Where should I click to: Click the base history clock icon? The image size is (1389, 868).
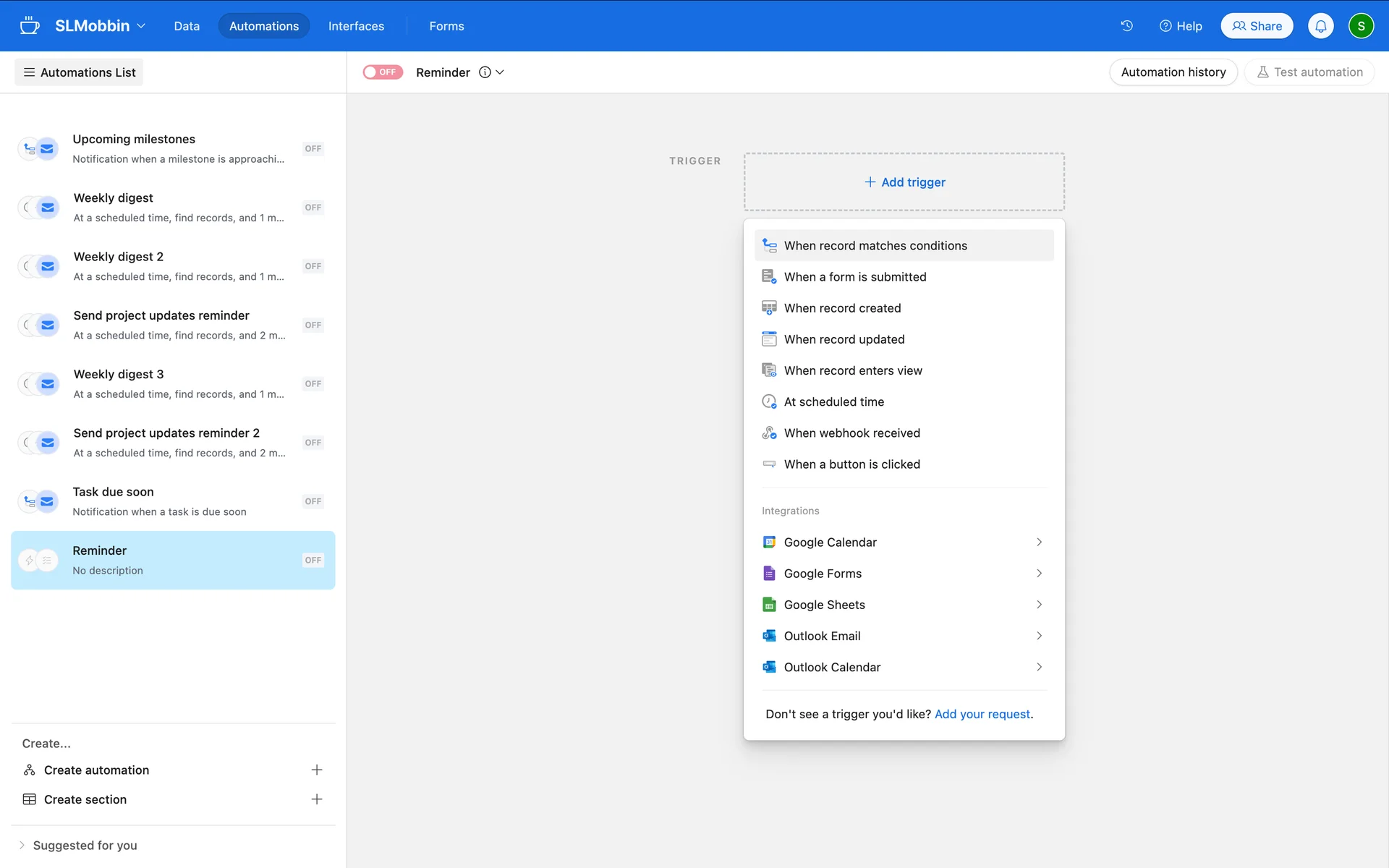[x=1126, y=26]
